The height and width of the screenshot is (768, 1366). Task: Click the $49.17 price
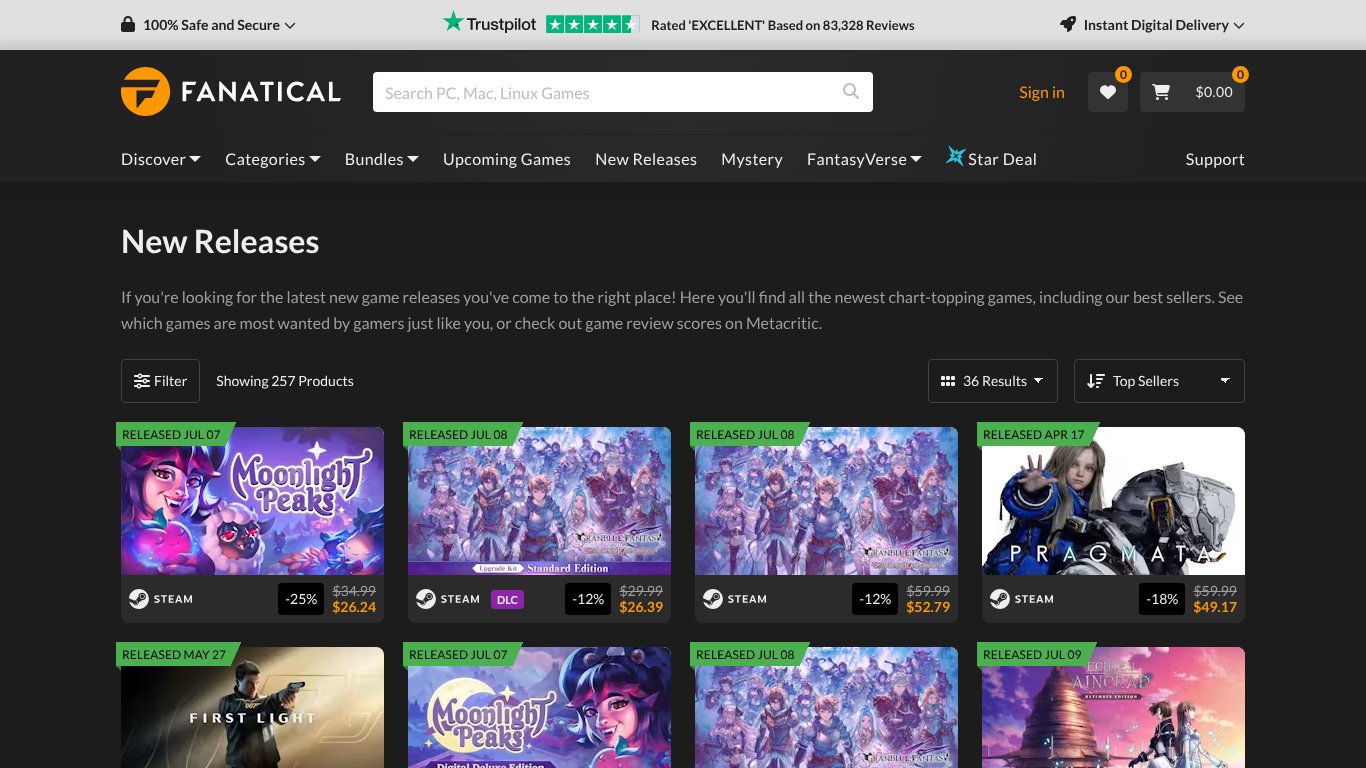(x=1215, y=607)
